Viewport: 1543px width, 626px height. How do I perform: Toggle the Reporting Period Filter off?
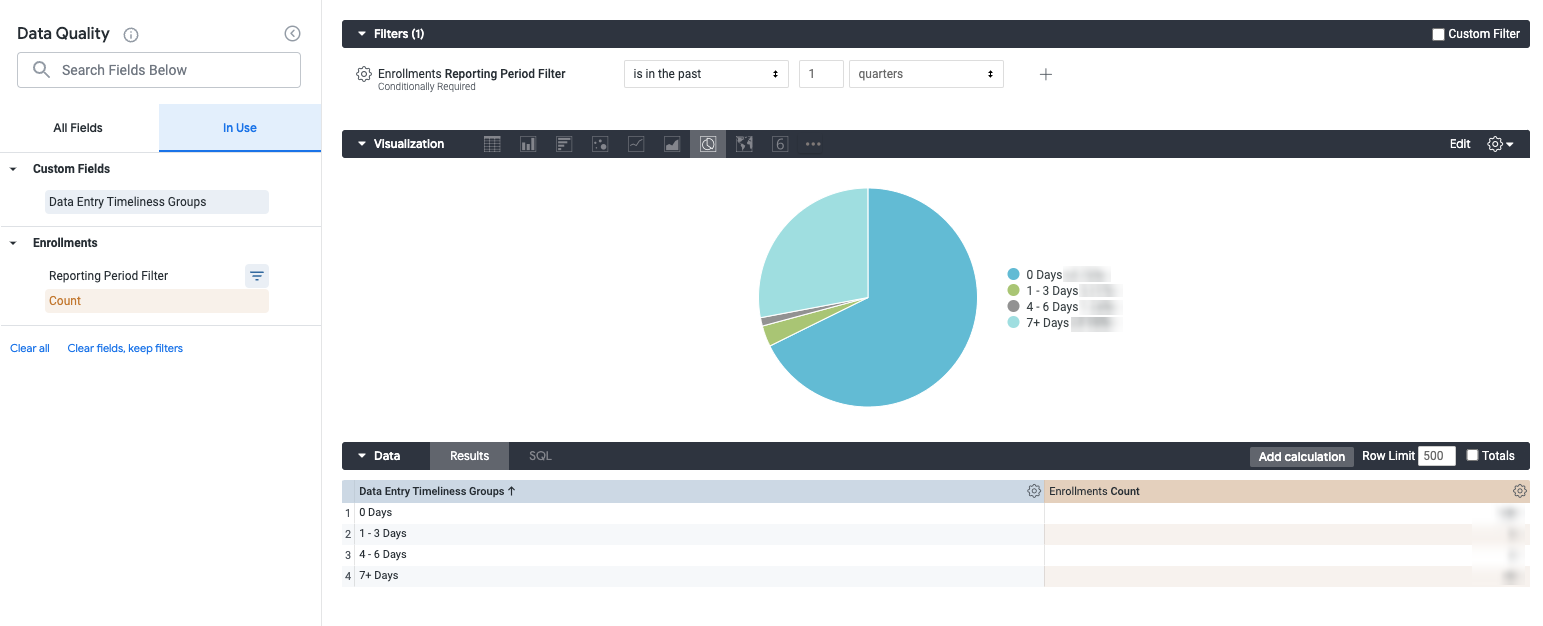(x=257, y=275)
